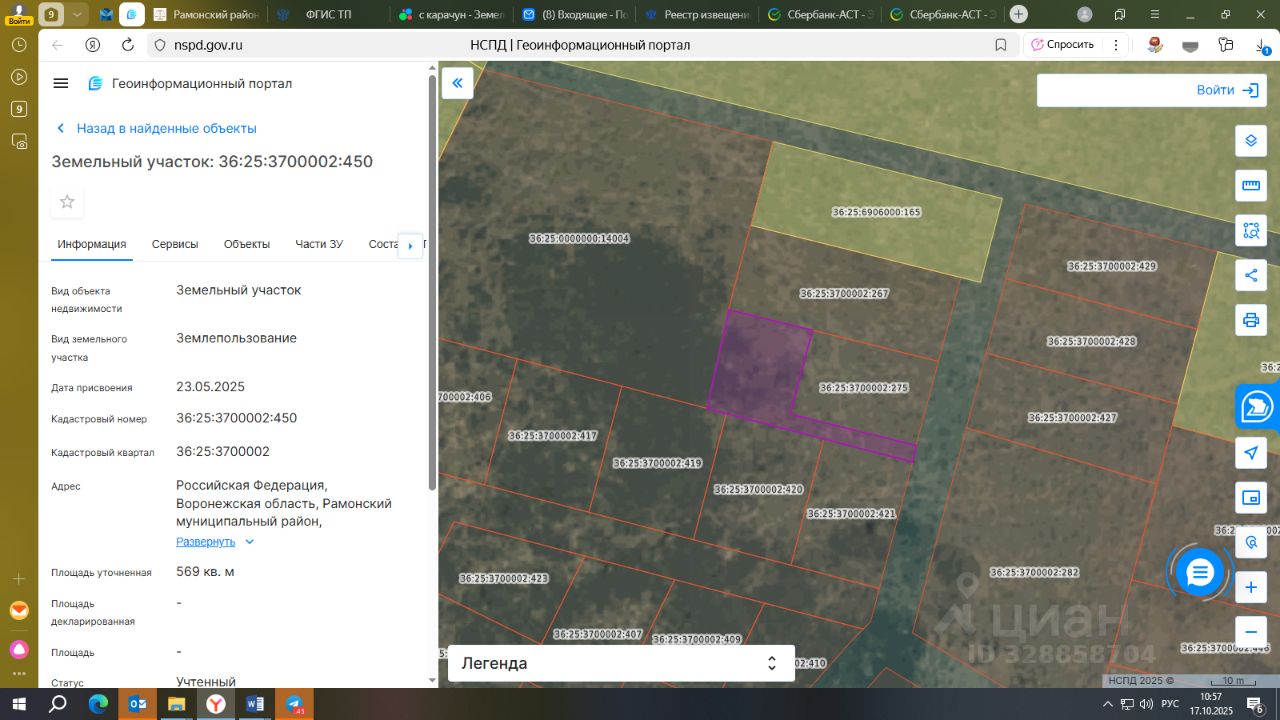Viewport: 1280px width, 720px height.
Task: Activate the search-by-area map tool
Action: coord(1250,231)
